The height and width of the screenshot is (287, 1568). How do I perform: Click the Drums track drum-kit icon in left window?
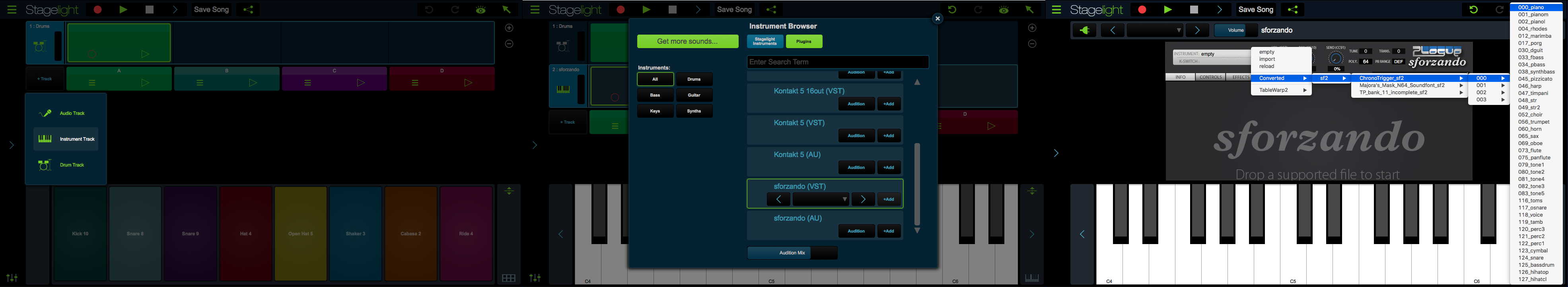[x=39, y=46]
